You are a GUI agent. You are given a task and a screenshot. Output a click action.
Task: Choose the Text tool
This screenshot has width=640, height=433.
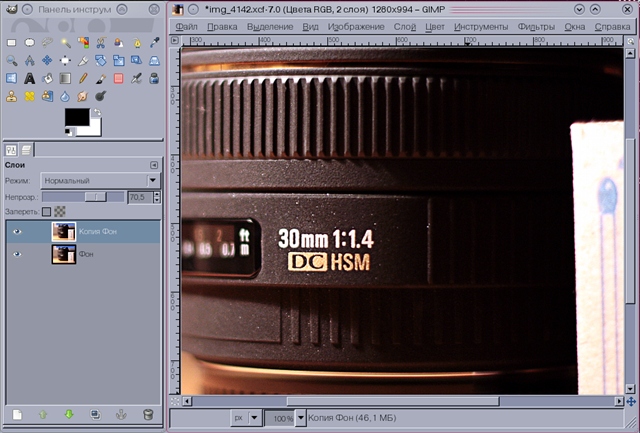click(x=30, y=78)
